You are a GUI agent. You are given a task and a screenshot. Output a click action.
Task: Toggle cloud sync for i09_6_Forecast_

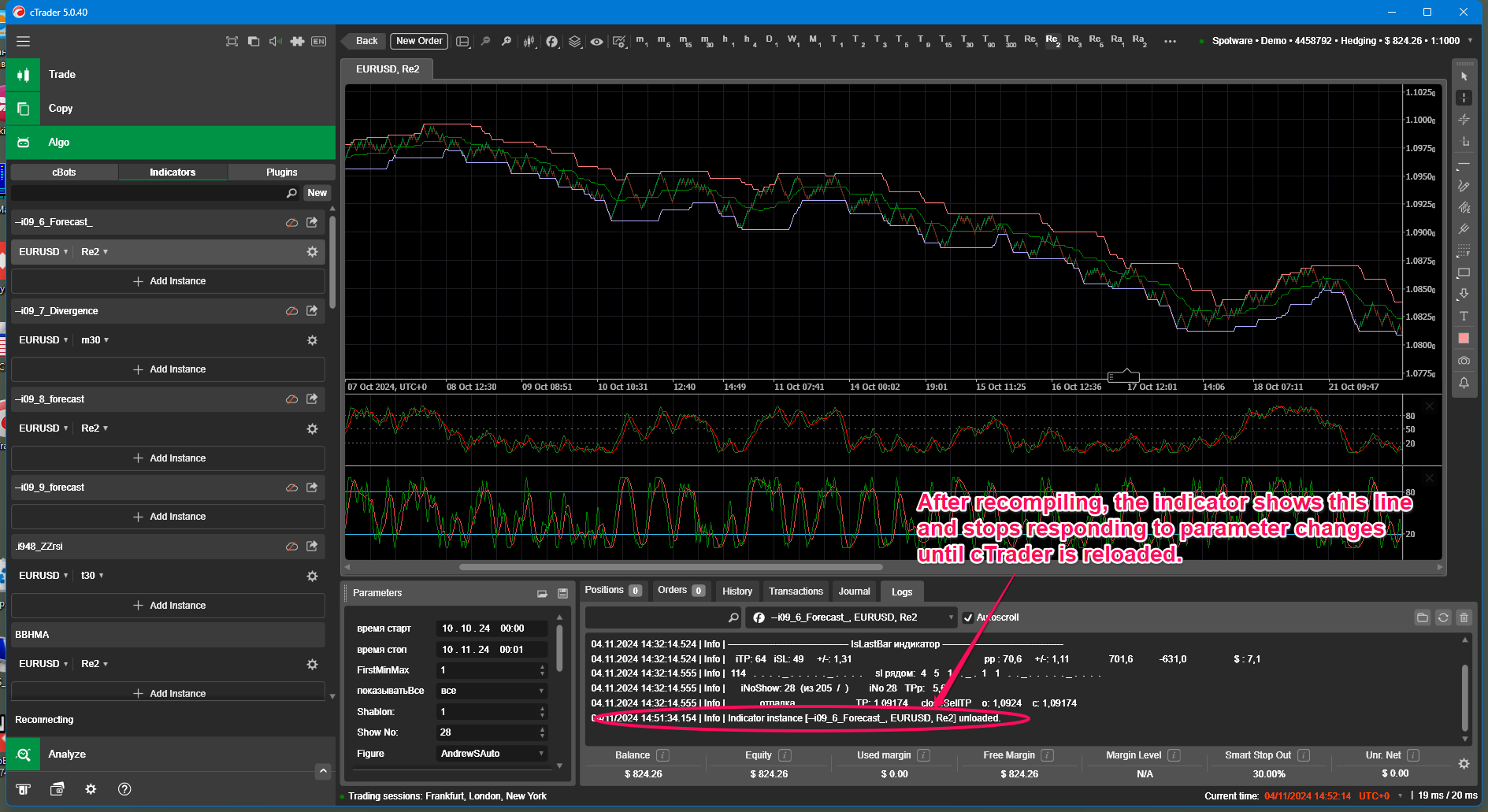(291, 222)
